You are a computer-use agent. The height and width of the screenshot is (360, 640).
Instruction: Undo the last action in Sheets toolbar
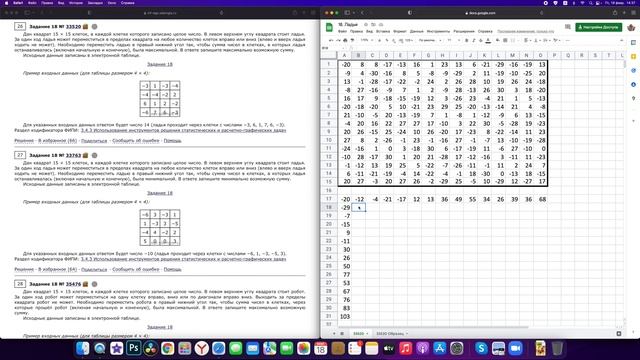click(331, 40)
